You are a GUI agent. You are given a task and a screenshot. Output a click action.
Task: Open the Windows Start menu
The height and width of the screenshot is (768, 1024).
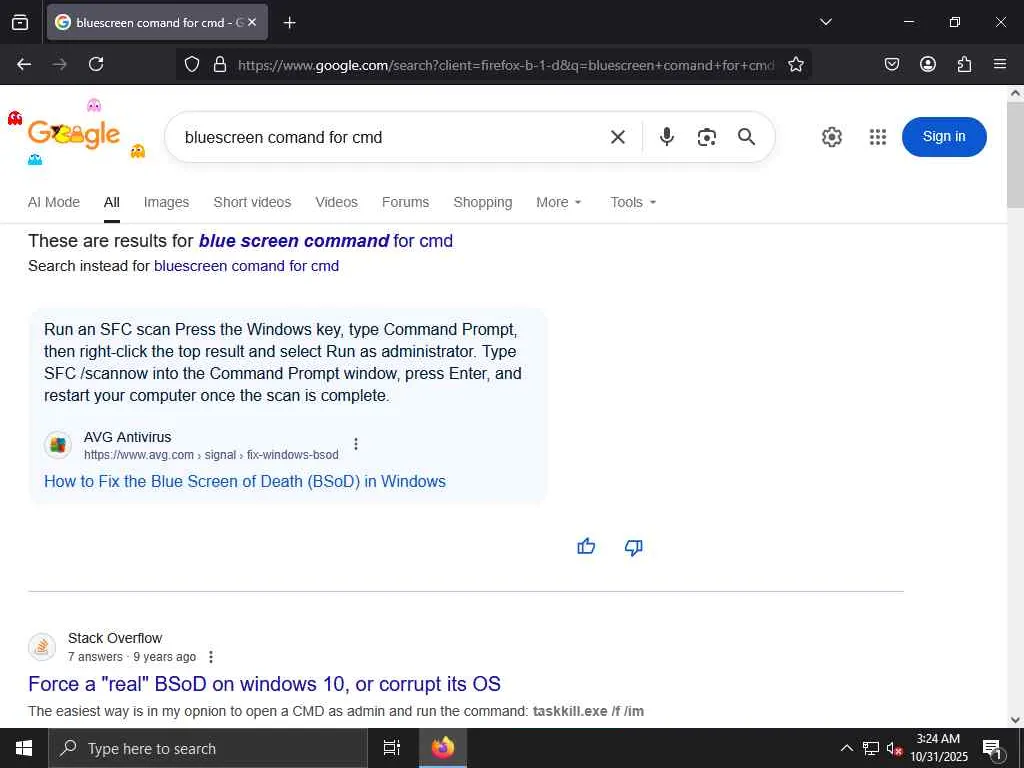pos(24,748)
